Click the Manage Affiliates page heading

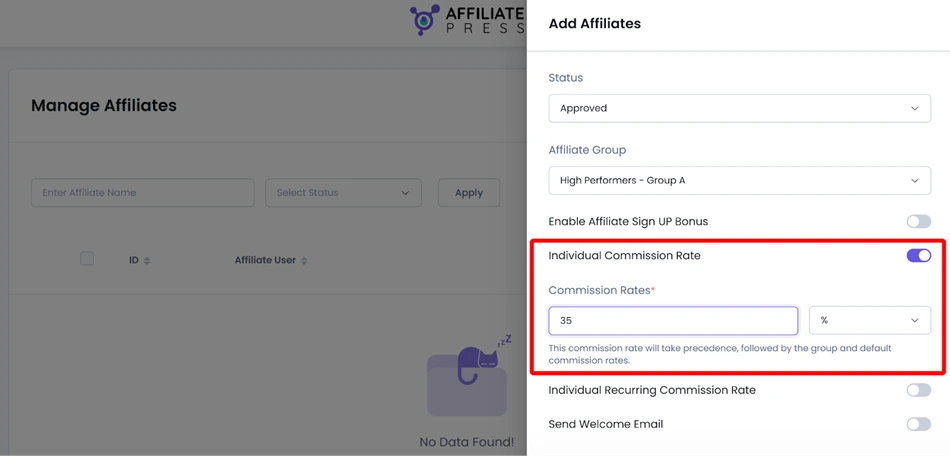click(x=104, y=106)
